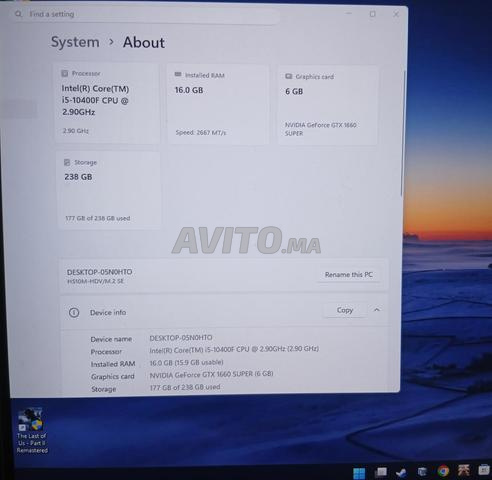Open the Task View taskbar icon

pos(381,472)
